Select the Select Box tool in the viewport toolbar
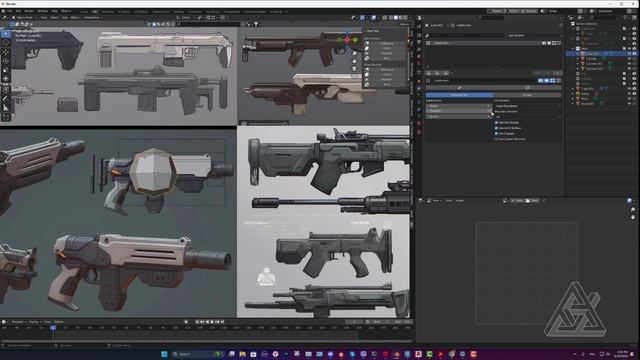This screenshot has height=360, width=640. coord(6,33)
